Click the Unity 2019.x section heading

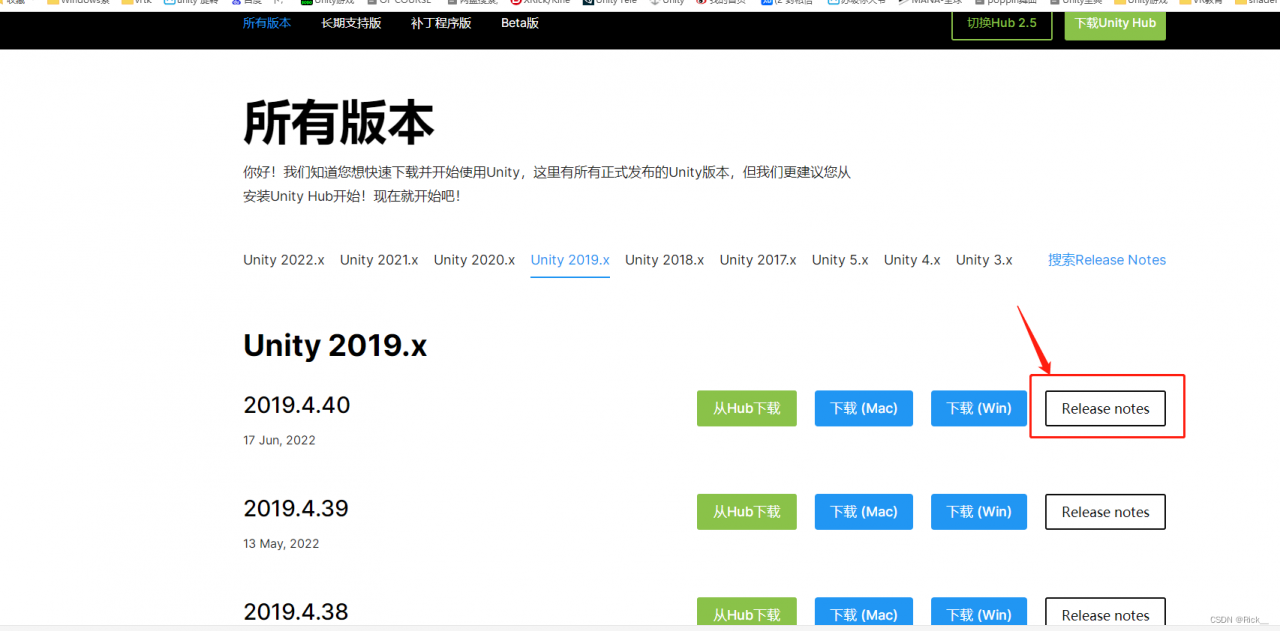pyautogui.click(x=335, y=346)
